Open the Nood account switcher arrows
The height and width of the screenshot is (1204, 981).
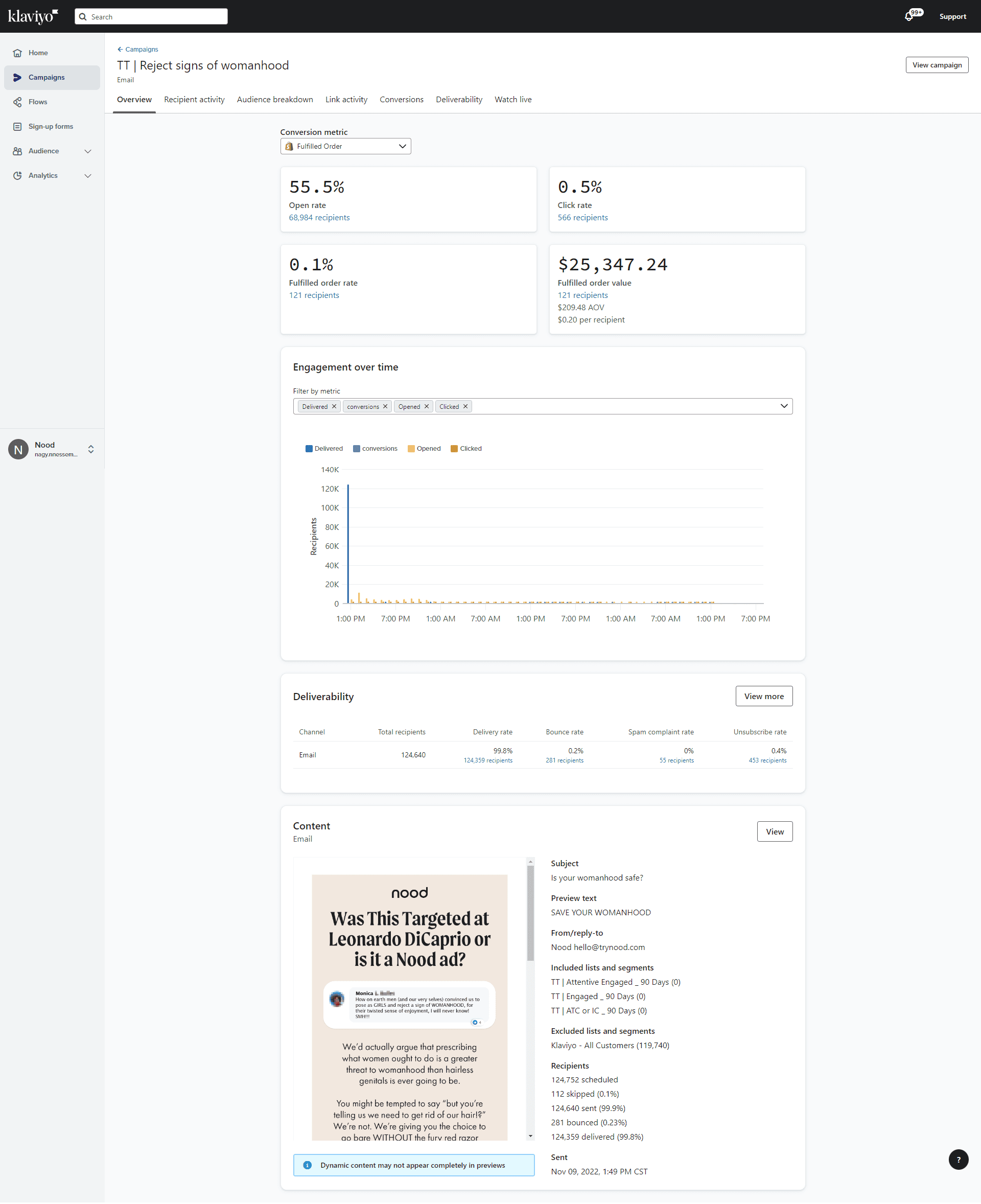click(91, 449)
